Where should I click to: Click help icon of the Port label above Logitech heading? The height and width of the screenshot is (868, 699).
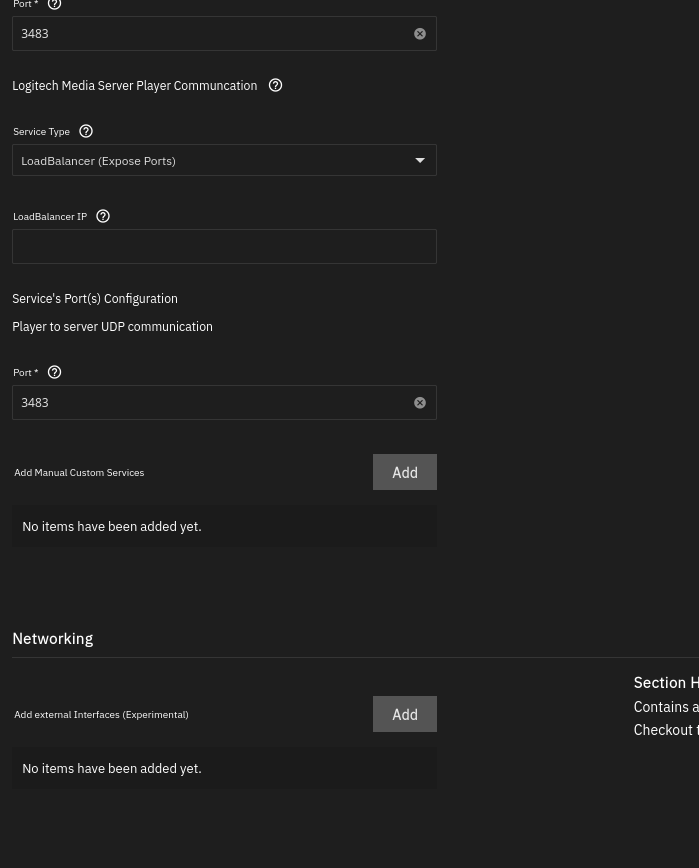tap(54, 4)
